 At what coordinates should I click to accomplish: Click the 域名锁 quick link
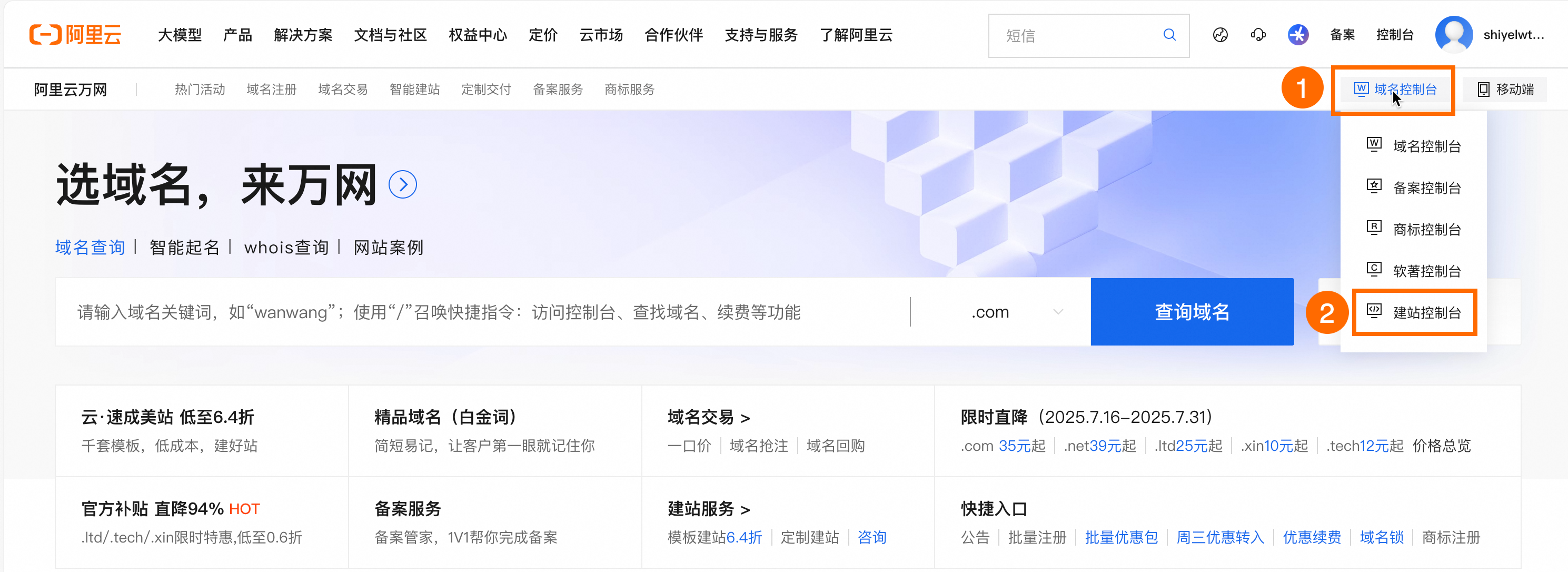[1382, 537]
